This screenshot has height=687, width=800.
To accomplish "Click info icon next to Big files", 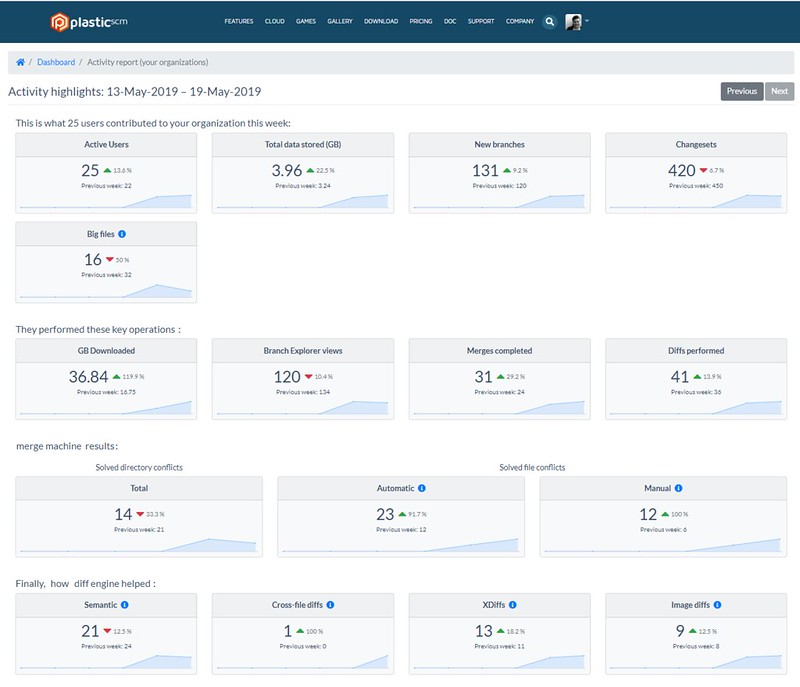I will click(121, 234).
